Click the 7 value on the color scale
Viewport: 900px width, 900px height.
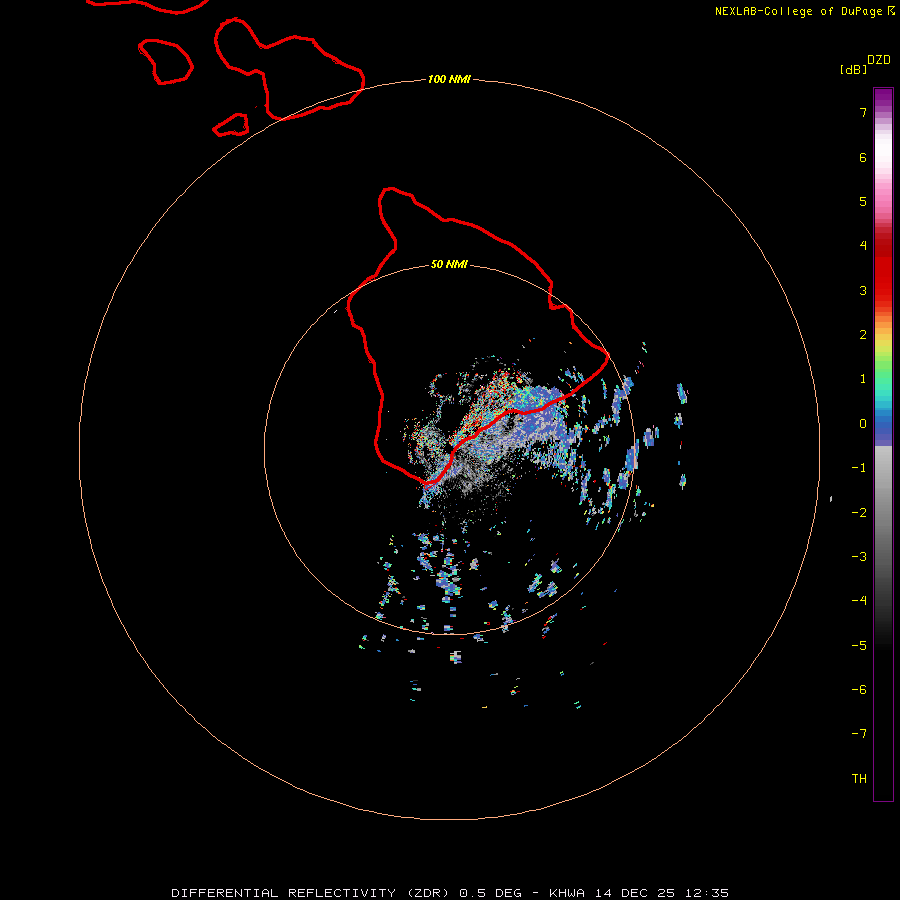coord(863,112)
